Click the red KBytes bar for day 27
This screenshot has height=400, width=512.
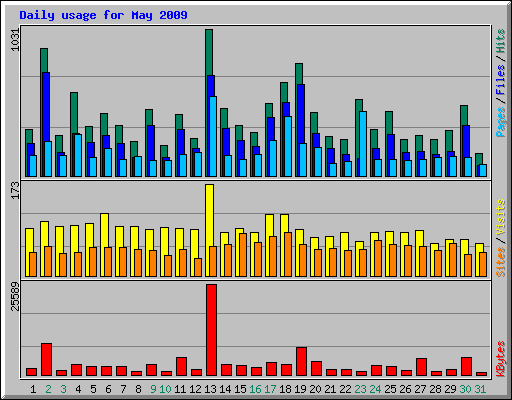point(421,367)
